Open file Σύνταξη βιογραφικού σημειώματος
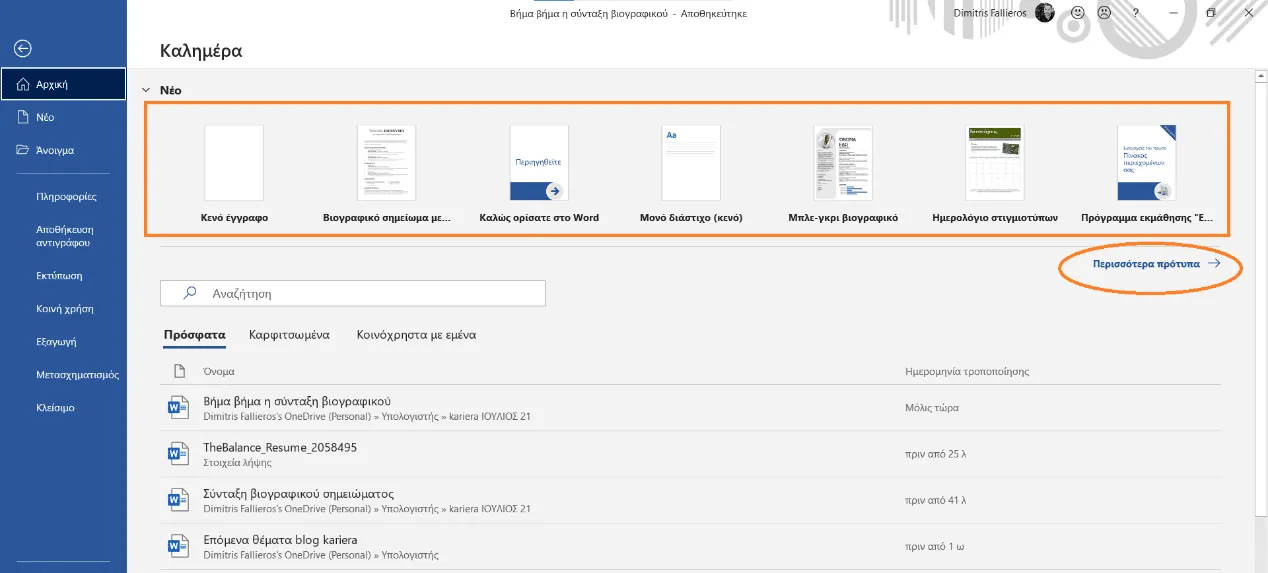The image size is (1268, 573). pos(299,493)
